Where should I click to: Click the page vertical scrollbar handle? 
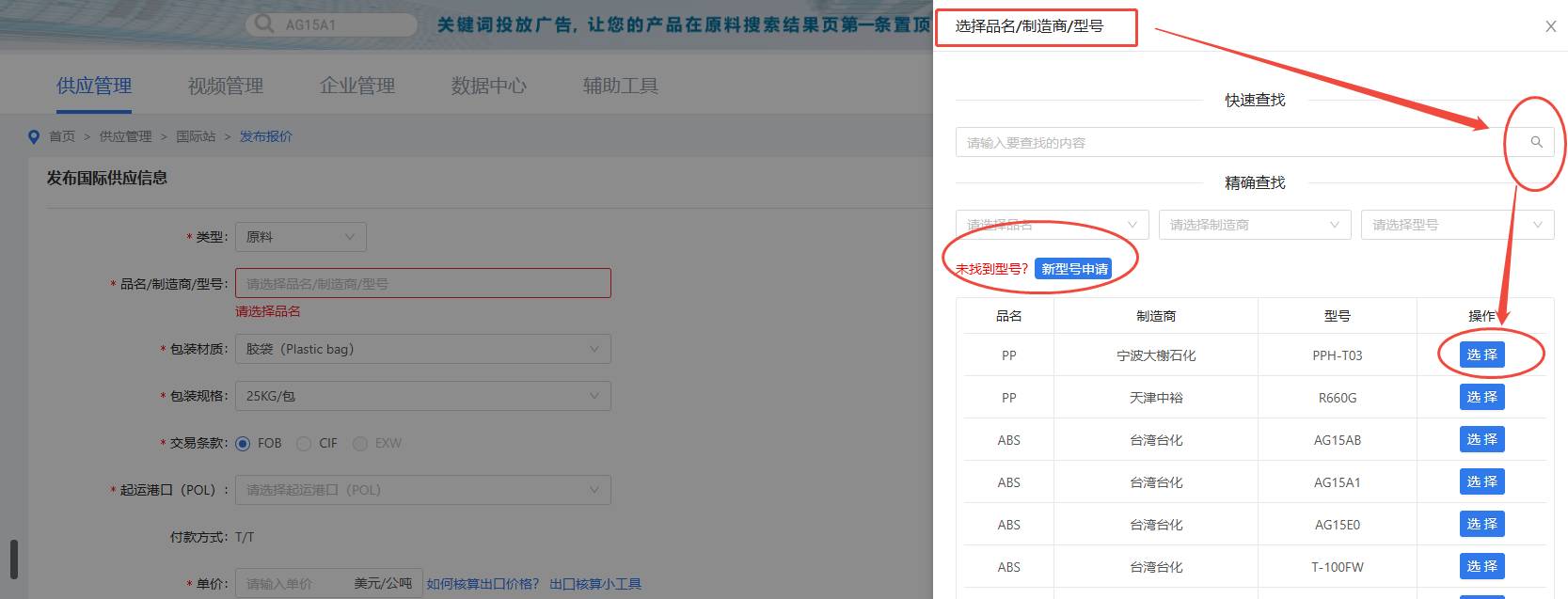(x=13, y=559)
